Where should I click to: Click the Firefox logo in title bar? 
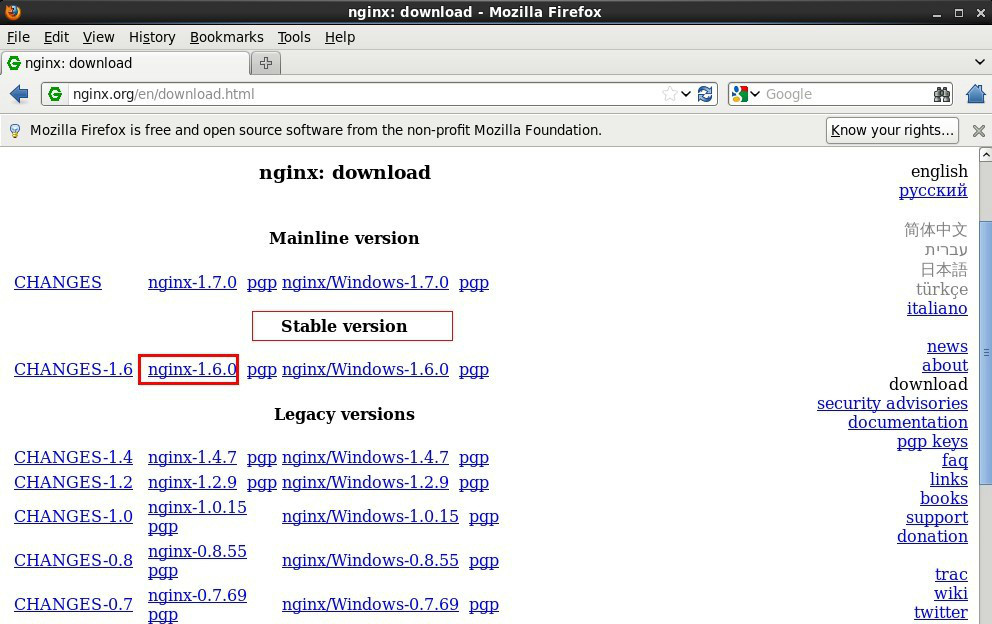(12, 11)
